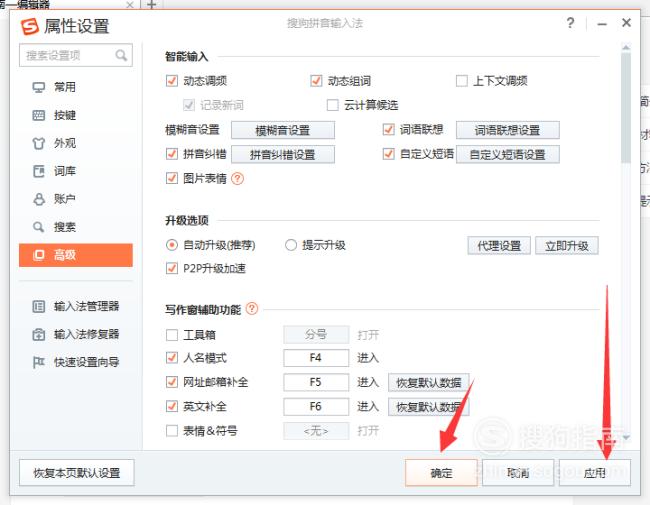This screenshot has width=650, height=505.
Task: Click 恢复默认数据 for 网址邮箱补全
Action: pos(429,383)
